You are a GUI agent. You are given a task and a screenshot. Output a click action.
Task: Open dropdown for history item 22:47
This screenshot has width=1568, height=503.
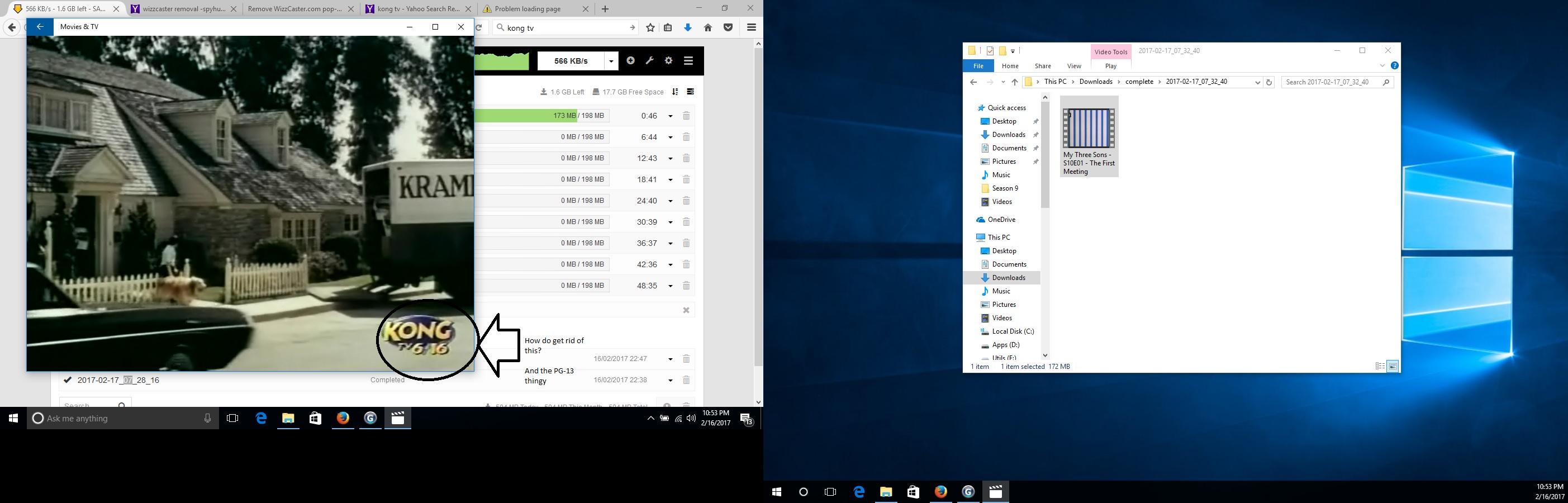coord(670,359)
